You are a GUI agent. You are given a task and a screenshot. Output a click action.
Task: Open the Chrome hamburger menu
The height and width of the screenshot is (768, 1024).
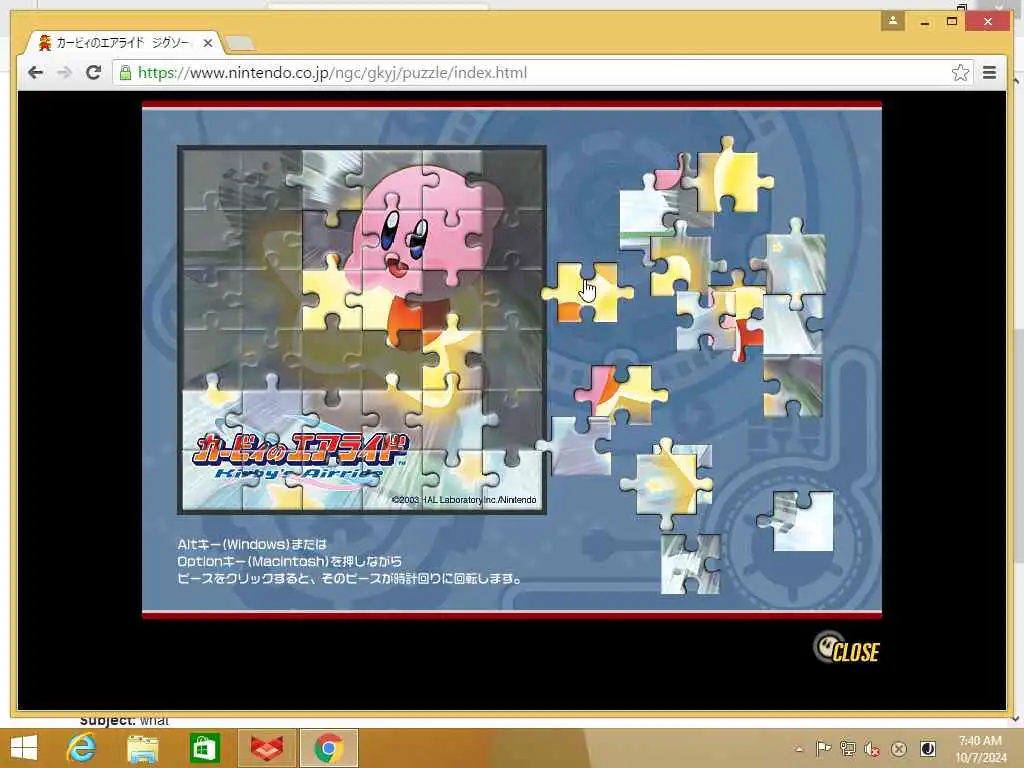tap(989, 72)
